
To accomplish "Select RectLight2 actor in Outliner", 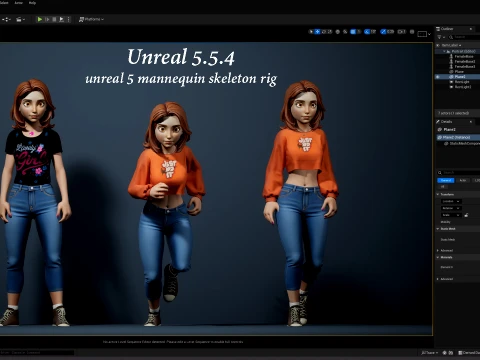I will [x=463, y=87].
